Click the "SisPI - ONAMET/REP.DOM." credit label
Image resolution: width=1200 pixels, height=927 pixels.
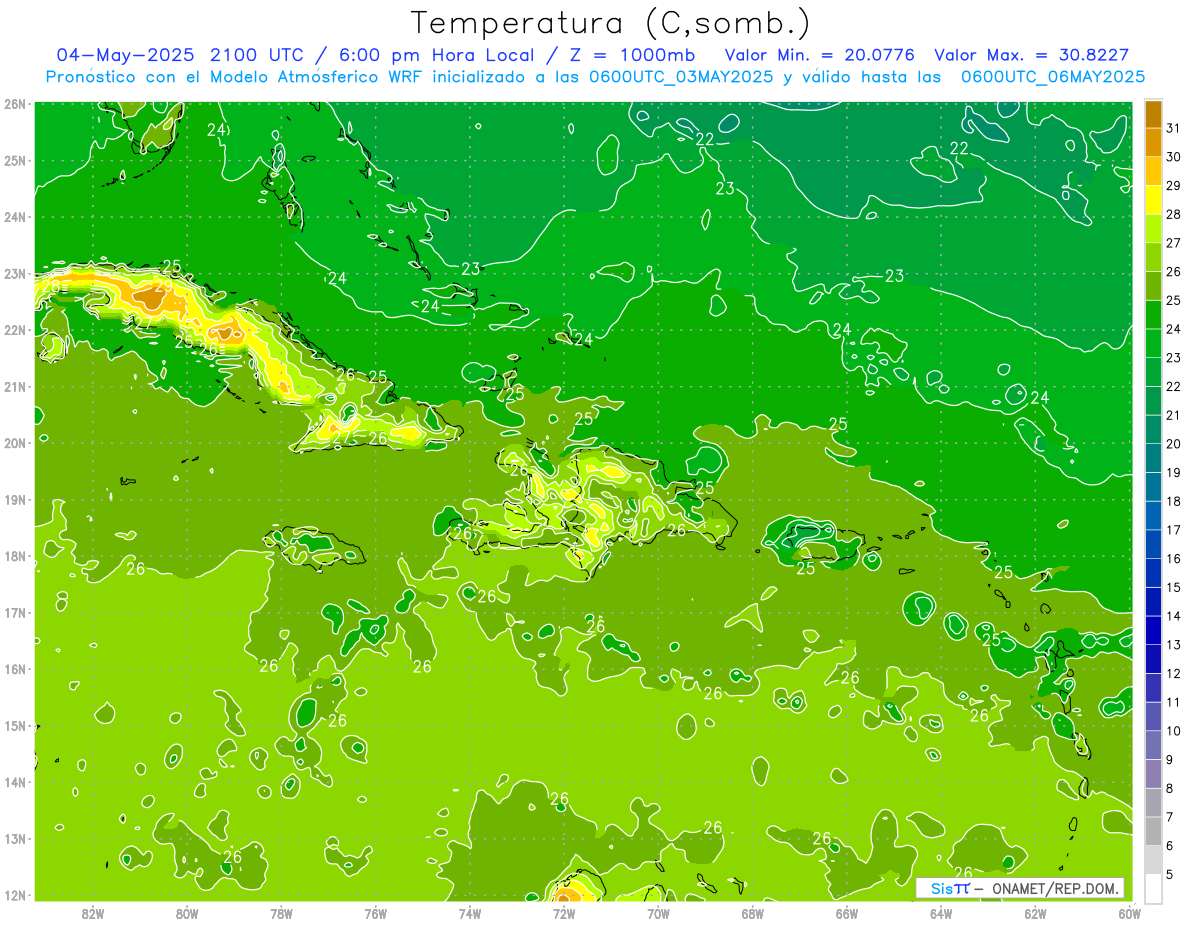click(1020, 888)
